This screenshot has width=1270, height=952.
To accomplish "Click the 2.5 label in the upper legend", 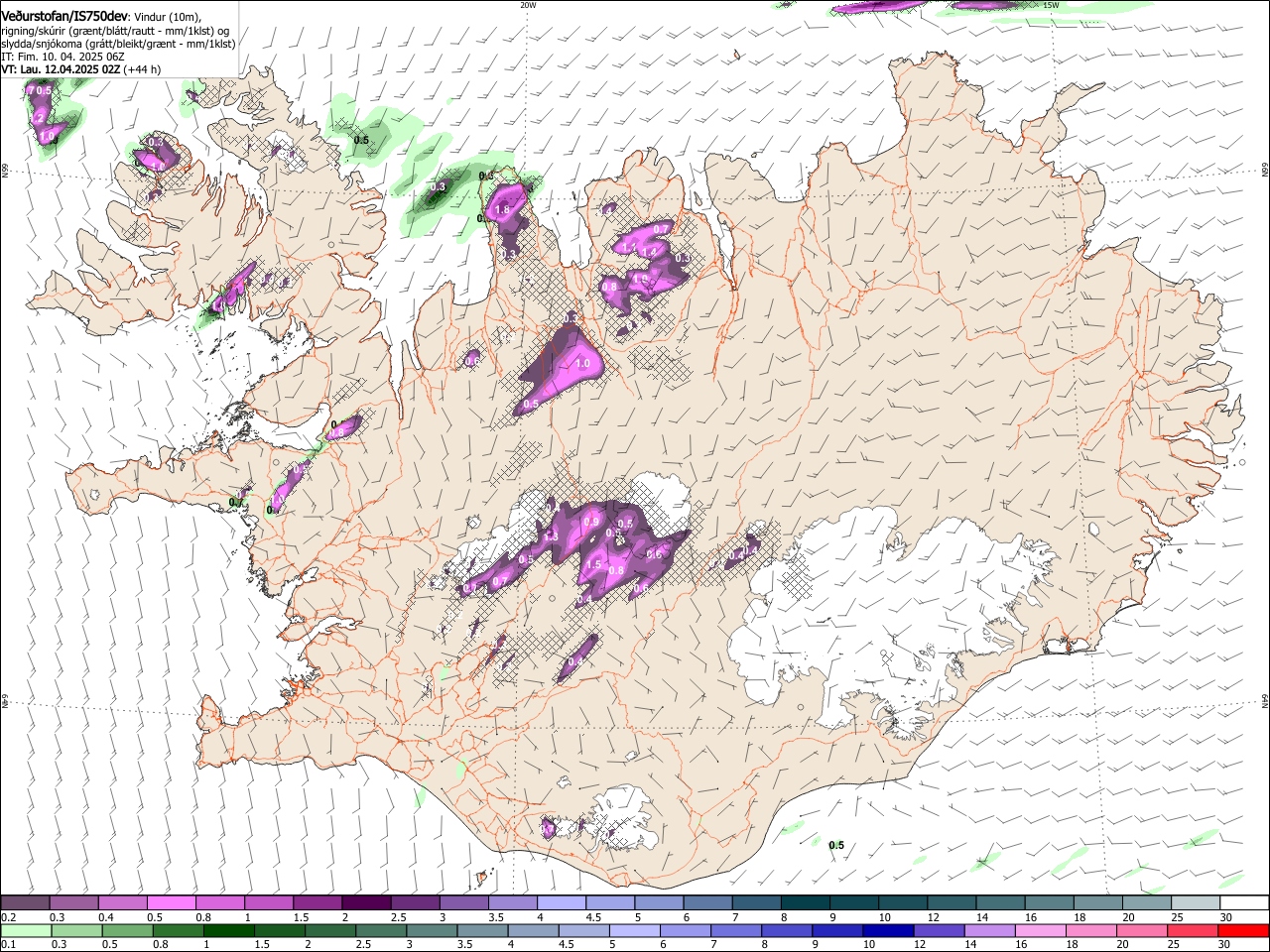I will 398,916.
